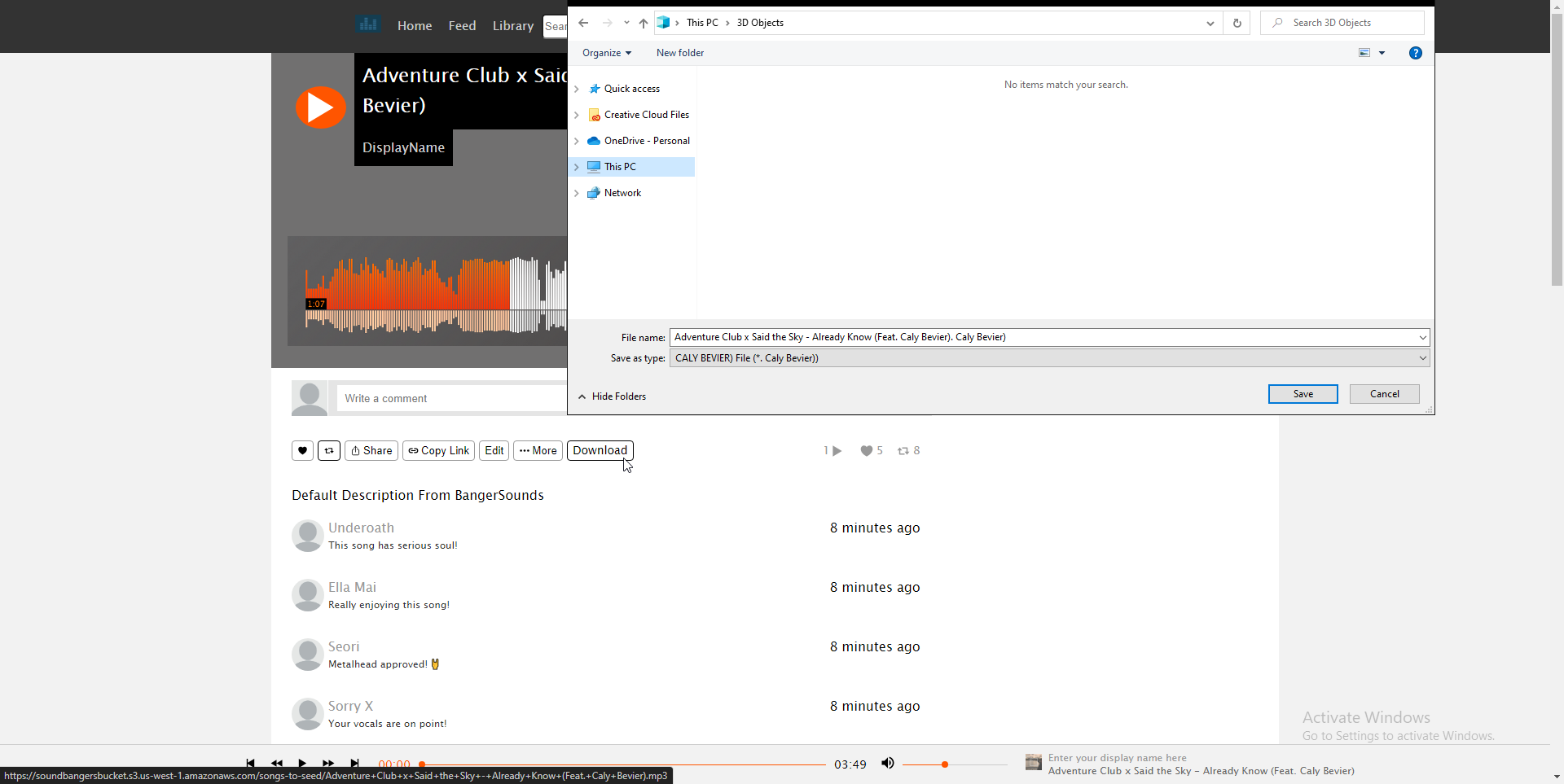
Task: Click the likes count heart icon
Action: click(867, 451)
